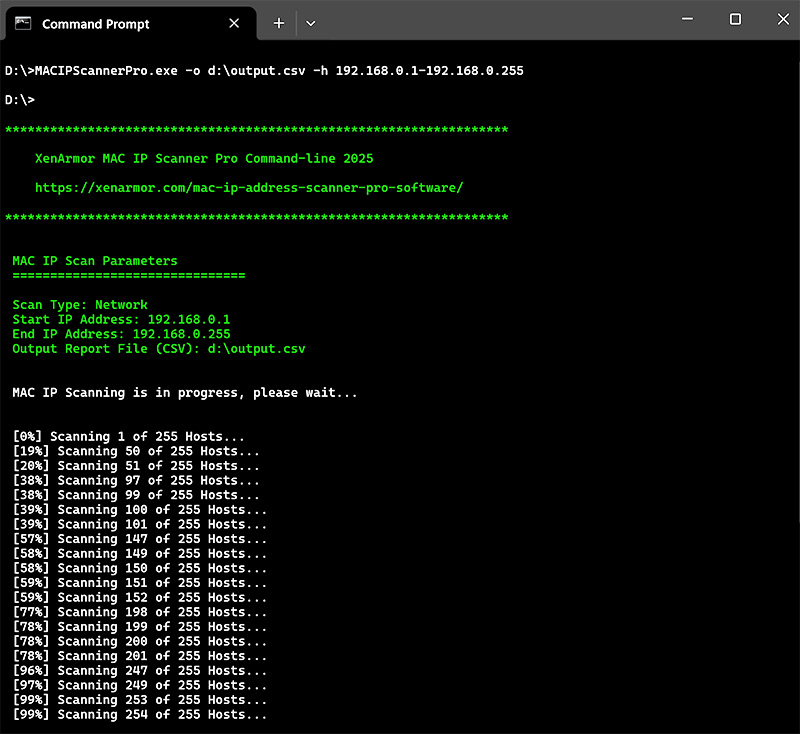Image resolution: width=800 pixels, height=734 pixels.
Task: Close the Command Prompt tab
Action: coord(234,23)
